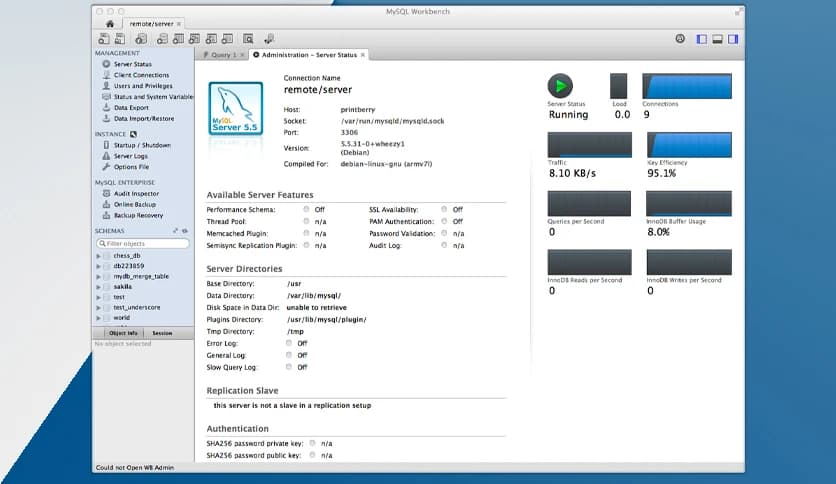
Task: Open Options File
Action: [x=131, y=167]
